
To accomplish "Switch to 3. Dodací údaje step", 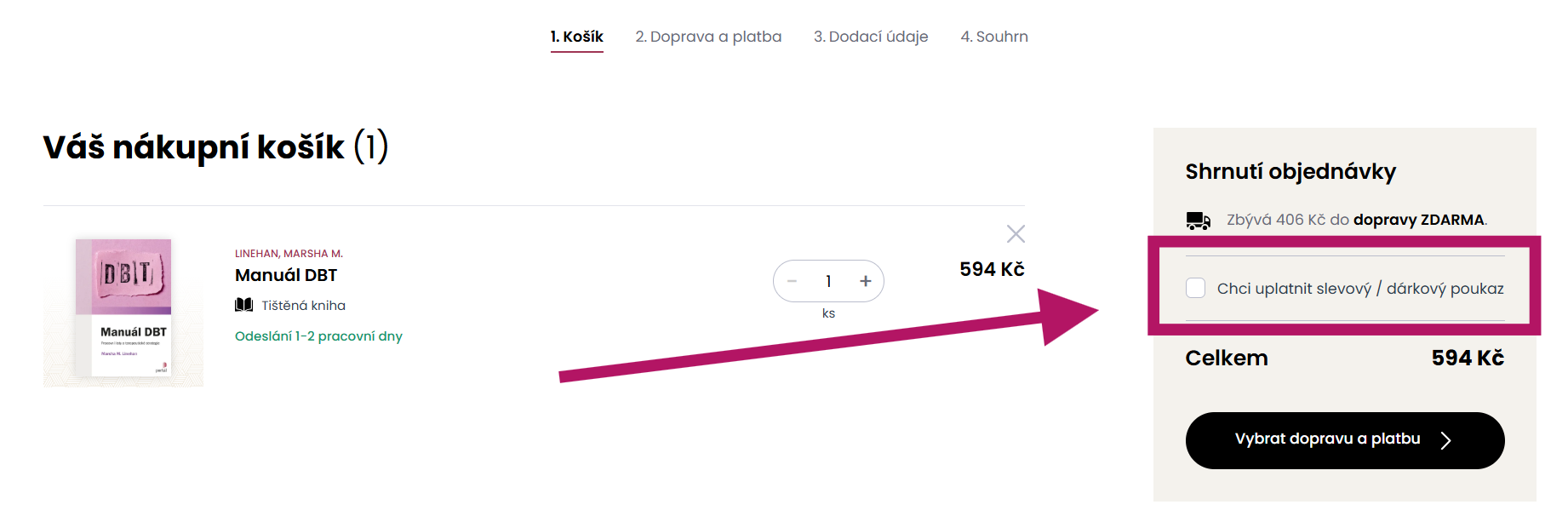I will tap(870, 37).
